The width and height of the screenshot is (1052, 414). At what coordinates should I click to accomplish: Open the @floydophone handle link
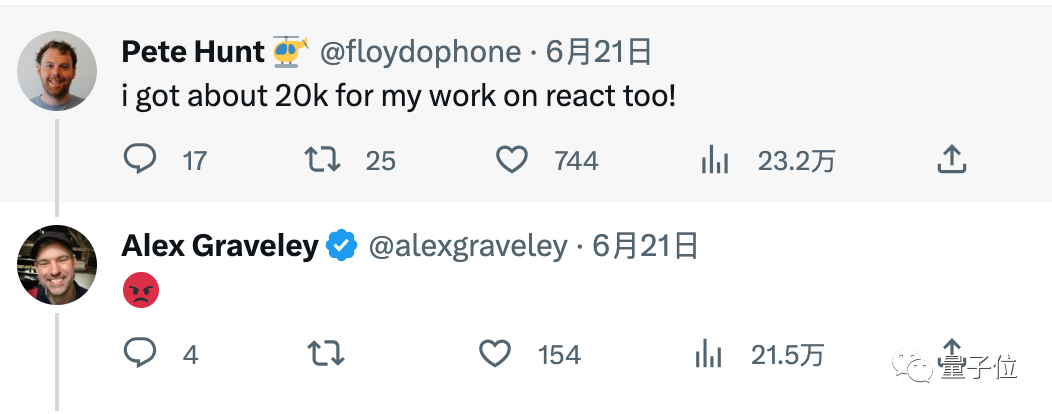[x=419, y=52]
